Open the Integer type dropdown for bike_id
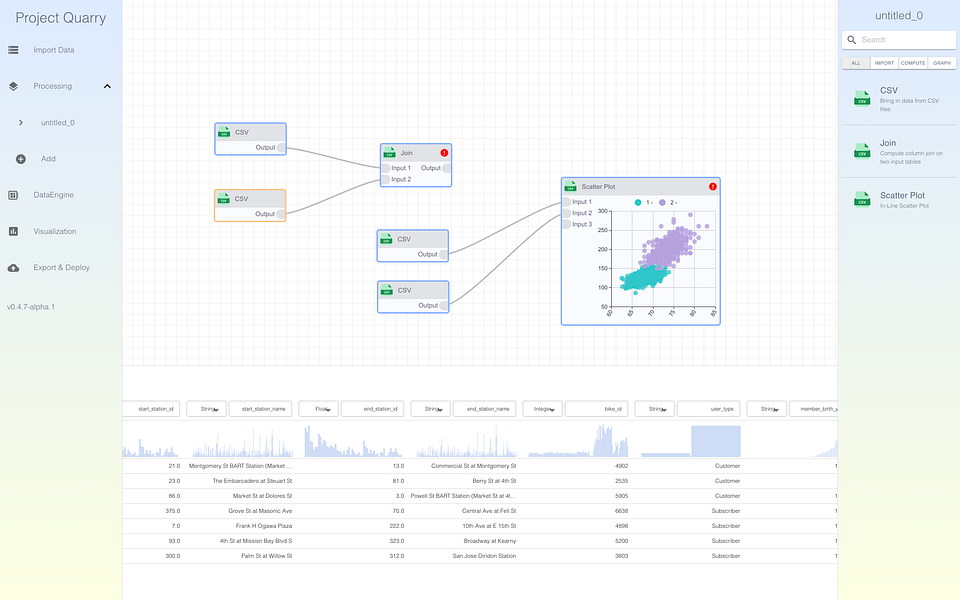The image size is (960, 600). click(544, 409)
